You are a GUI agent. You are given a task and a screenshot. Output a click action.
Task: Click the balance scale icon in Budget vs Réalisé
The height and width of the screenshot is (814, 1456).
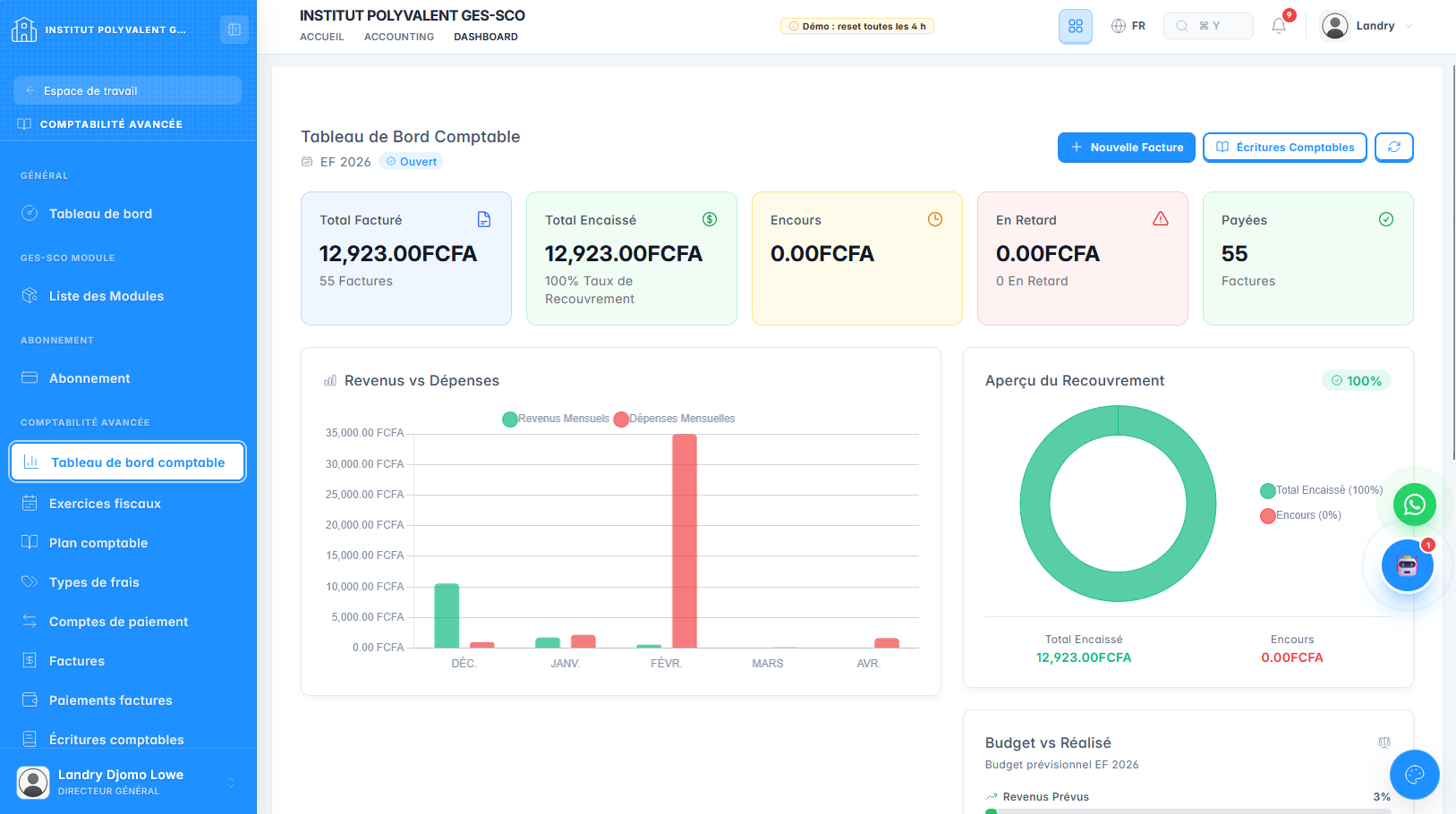[x=1384, y=742]
